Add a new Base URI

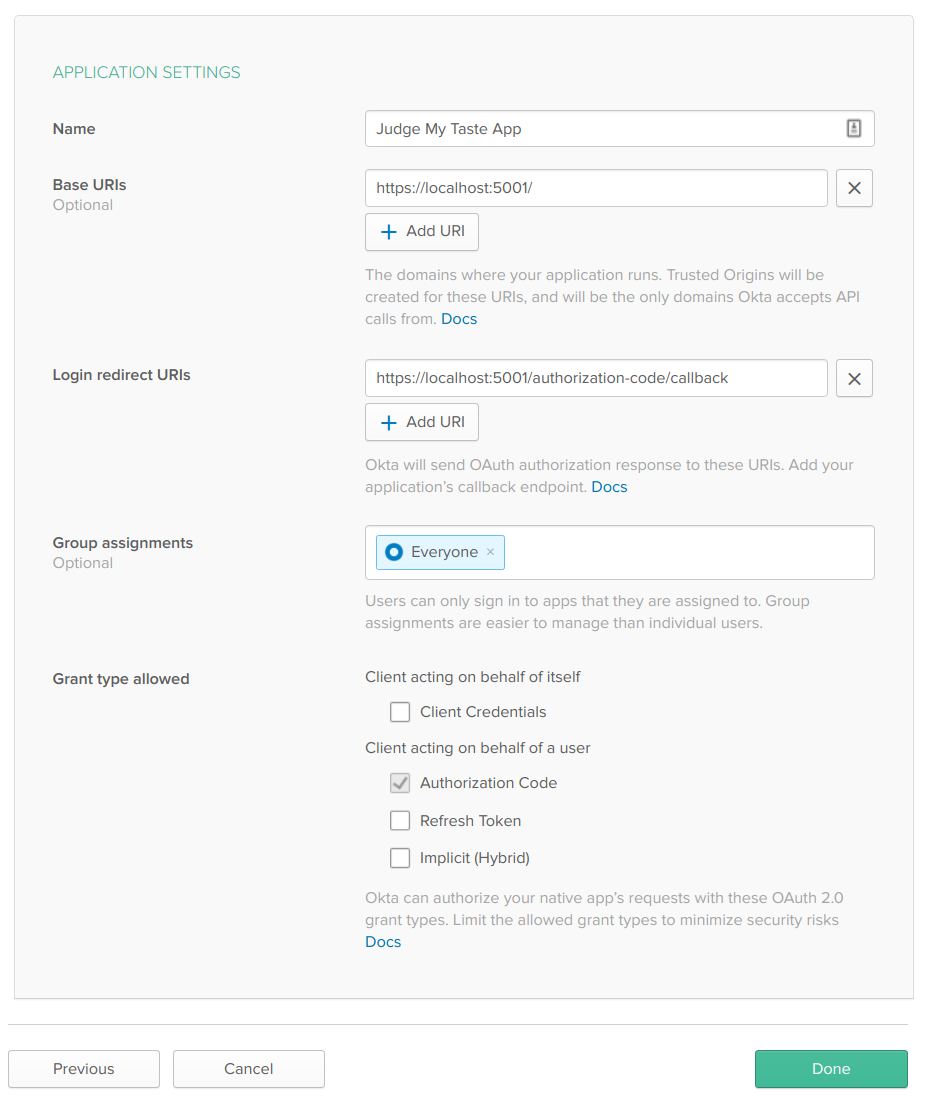point(422,231)
